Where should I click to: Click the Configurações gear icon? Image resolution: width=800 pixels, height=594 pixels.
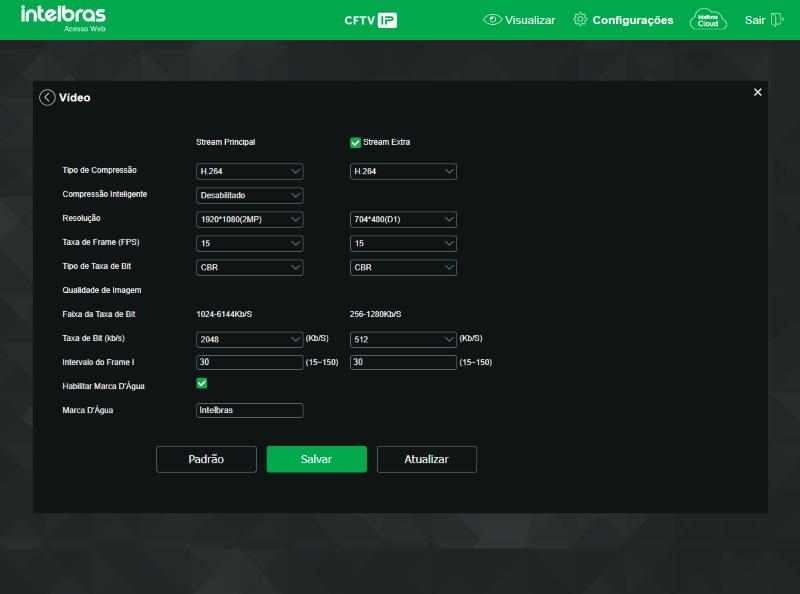pos(580,19)
